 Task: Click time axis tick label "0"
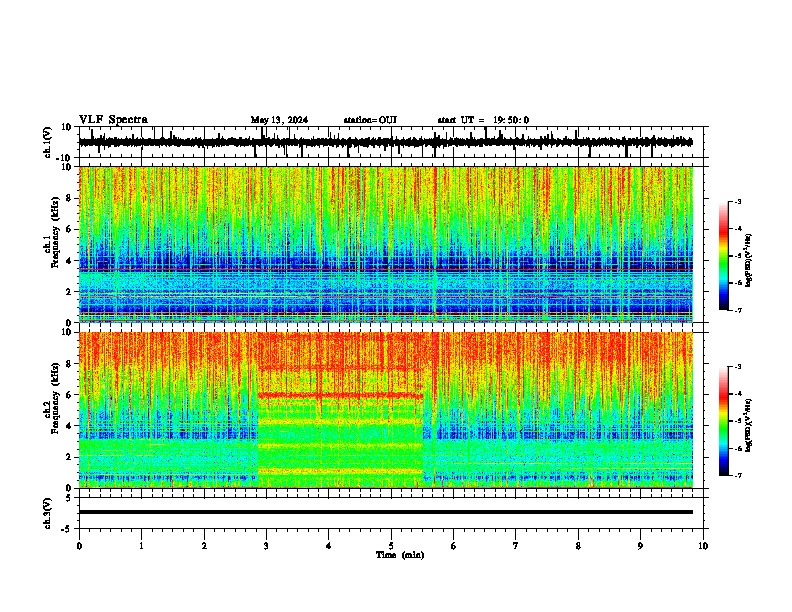(79, 546)
